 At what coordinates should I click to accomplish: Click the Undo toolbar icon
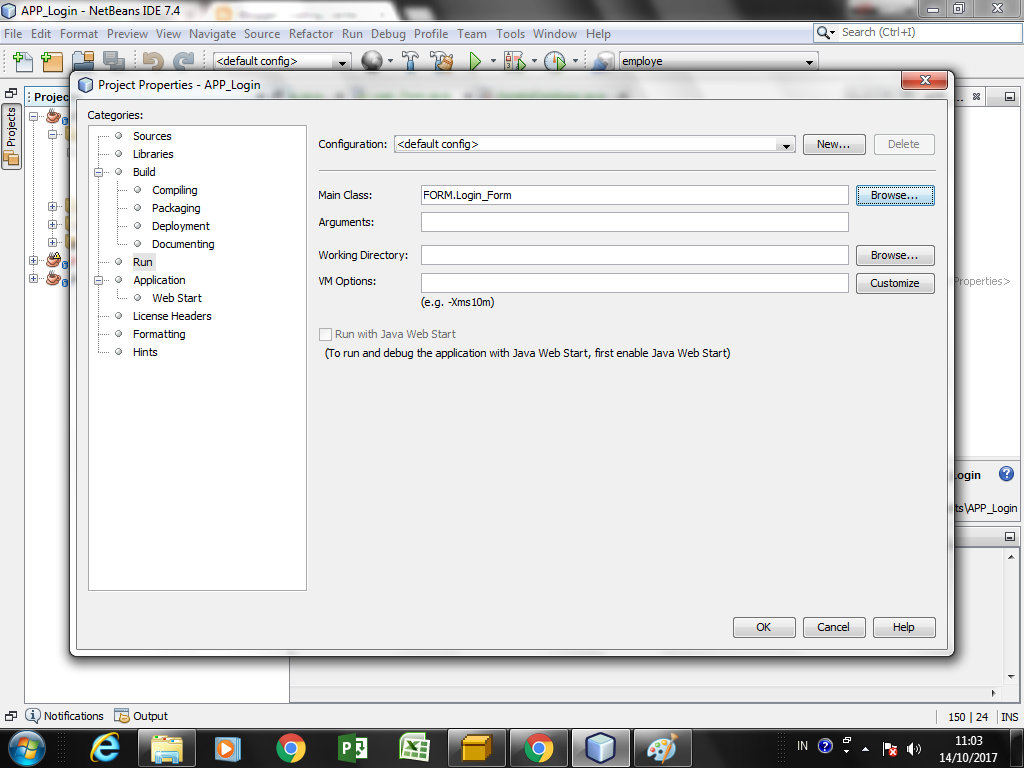point(153,61)
